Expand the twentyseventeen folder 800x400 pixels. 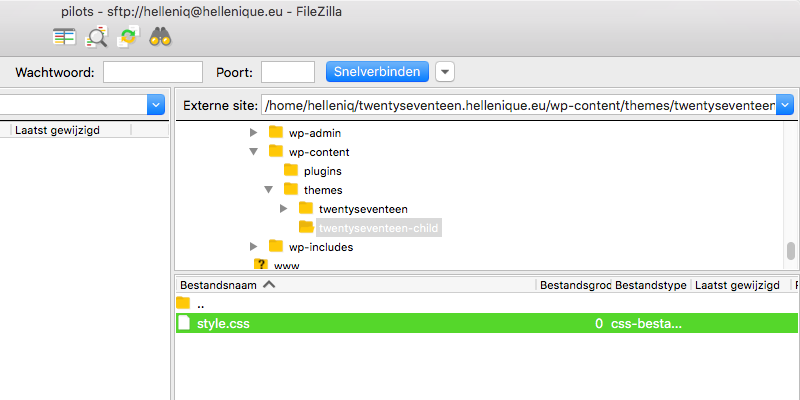point(284,209)
